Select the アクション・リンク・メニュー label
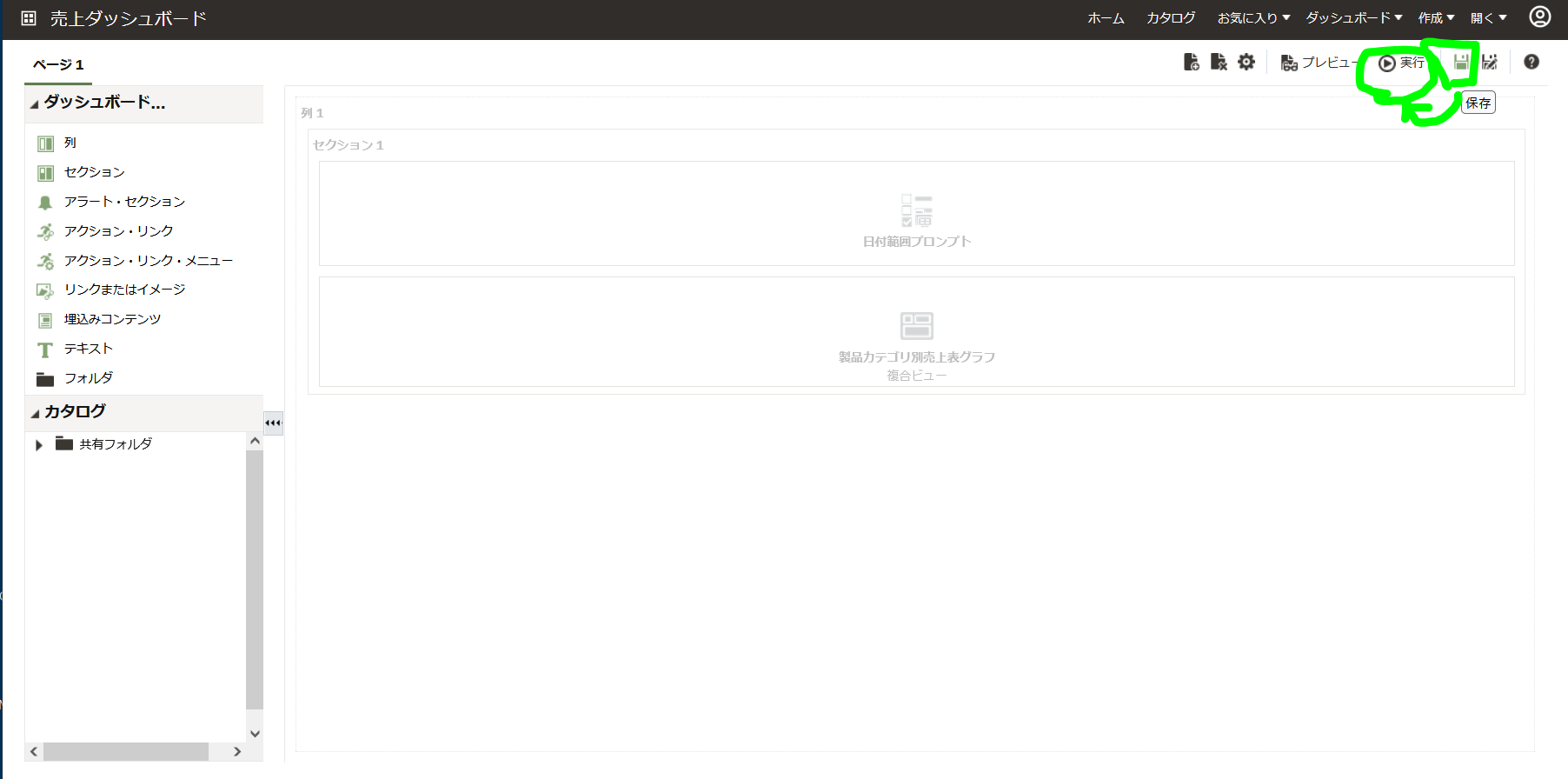The width and height of the screenshot is (1568, 779). point(148,261)
